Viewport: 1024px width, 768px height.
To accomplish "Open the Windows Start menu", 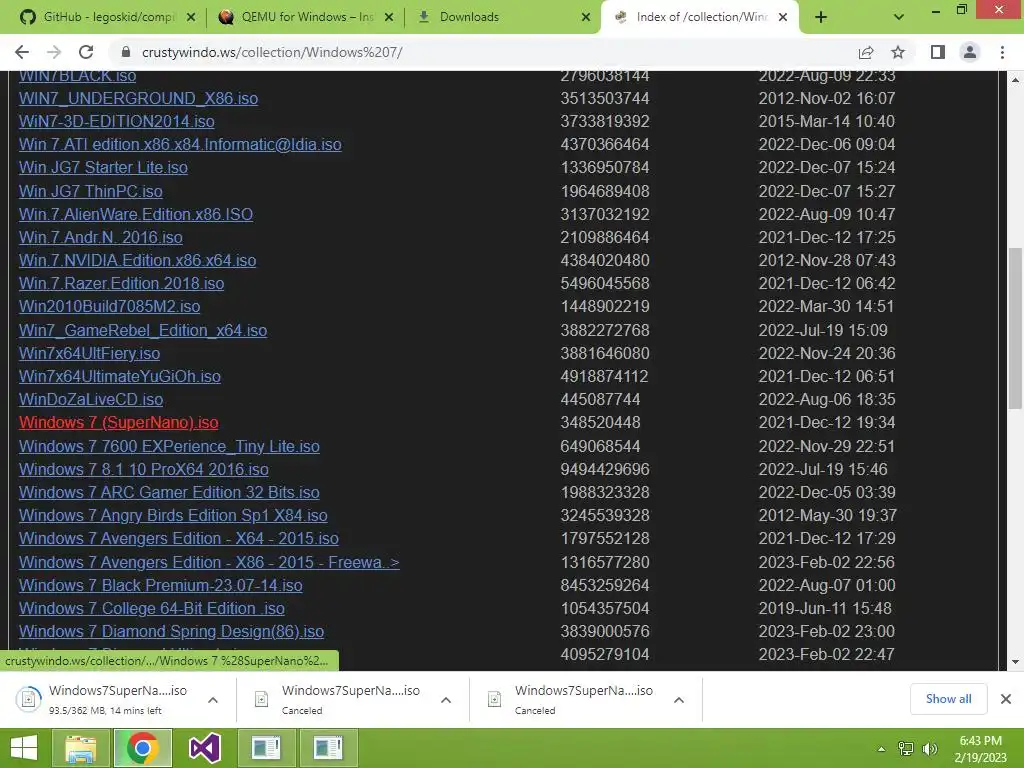I will click(x=24, y=748).
